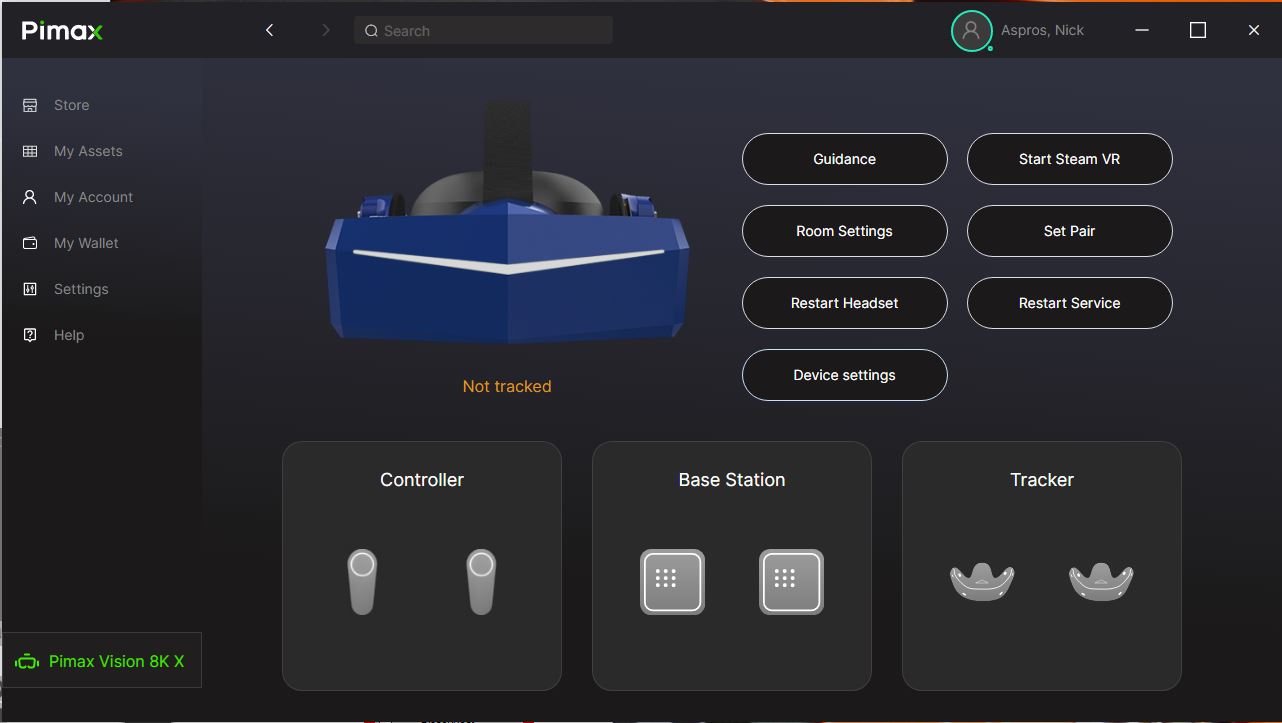Click the Pimax logo
This screenshot has width=1282, height=723.
[62, 31]
